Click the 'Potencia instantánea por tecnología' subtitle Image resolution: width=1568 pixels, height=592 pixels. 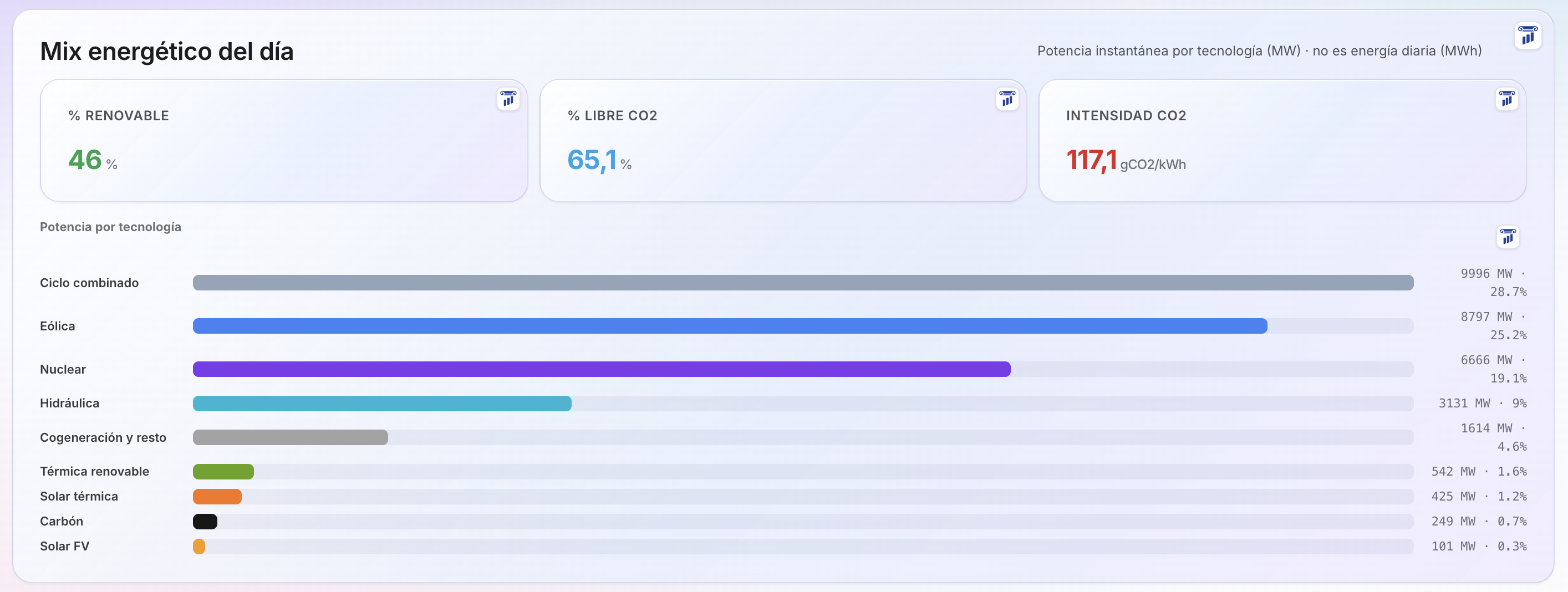(x=1259, y=51)
